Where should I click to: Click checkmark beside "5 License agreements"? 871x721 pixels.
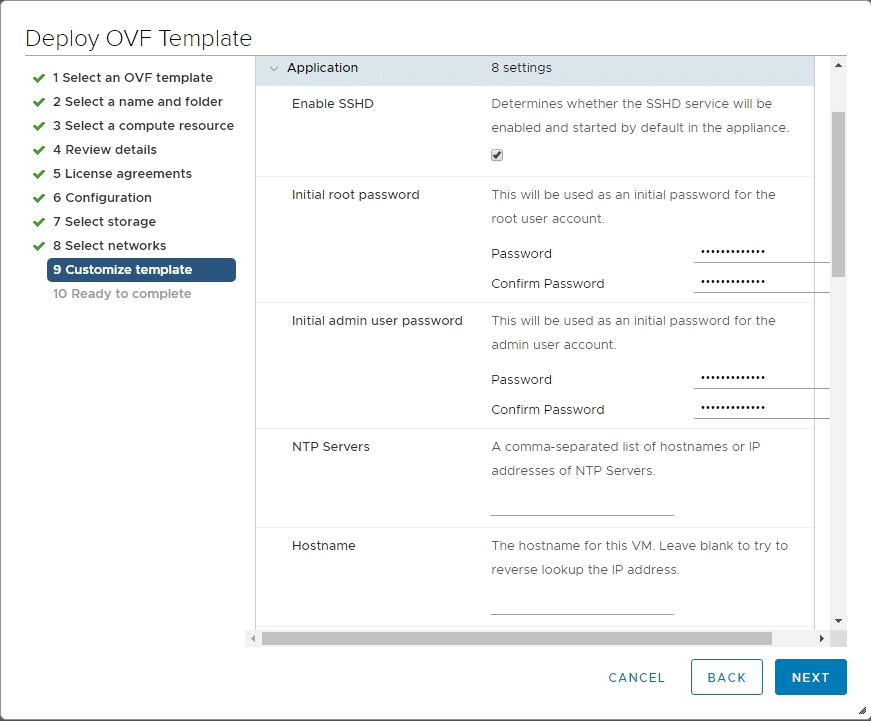38,173
